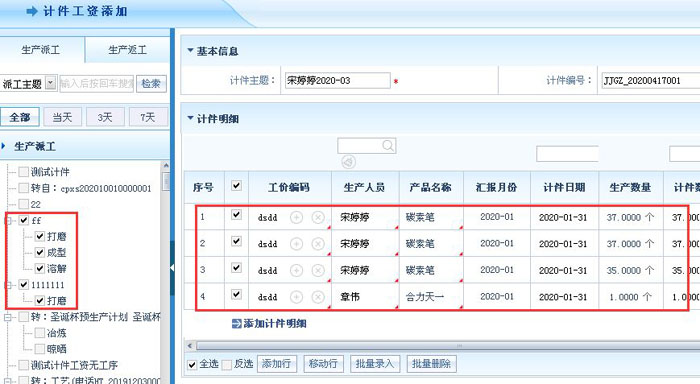Uncheck the row 1 checkbox
The image size is (700, 384).
(236, 215)
